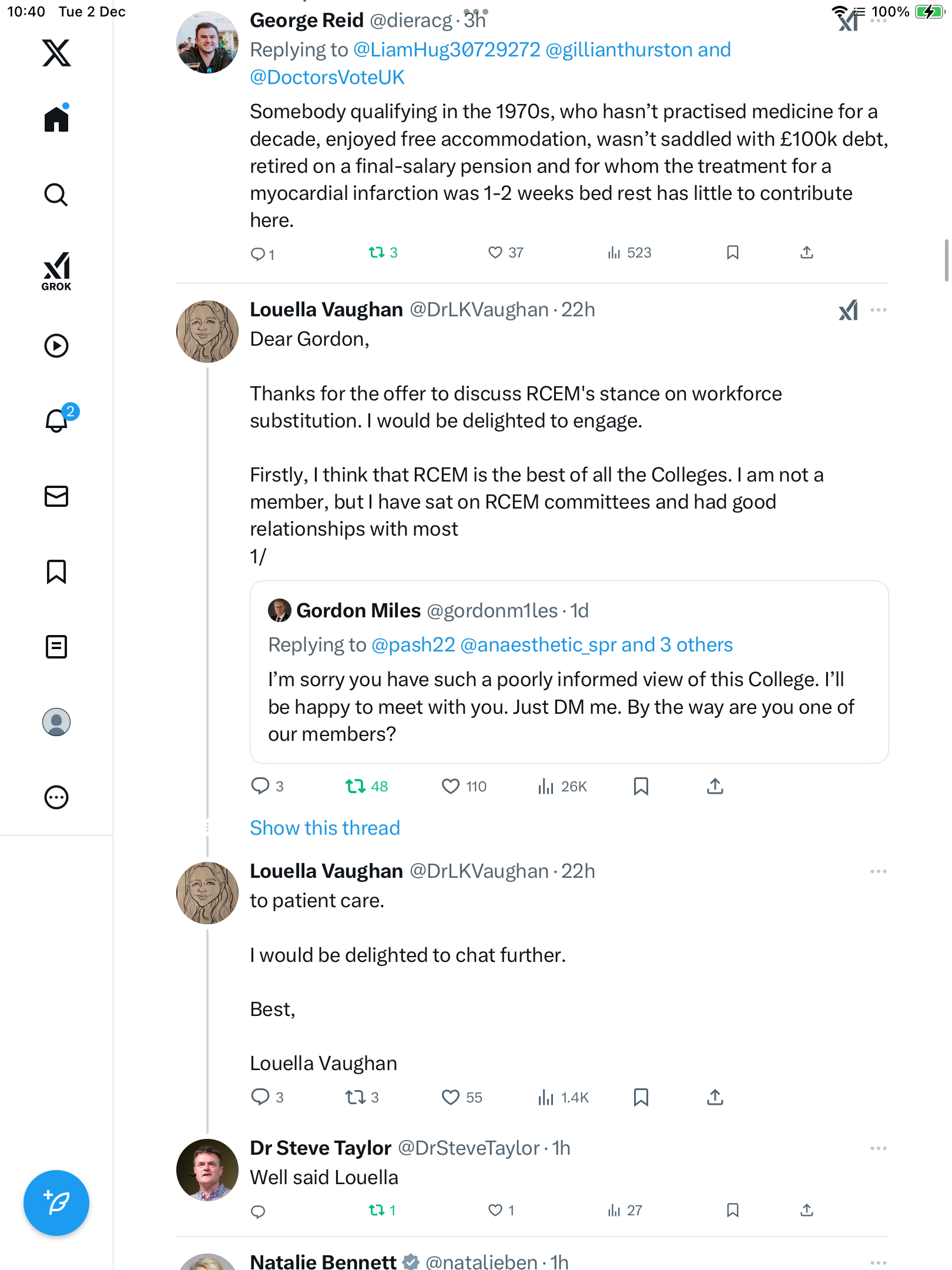Image resolution: width=952 pixels, height=1270 pixels.
Task: Open the @DoctorsVoteUK mention link
Action: [327, 78]
